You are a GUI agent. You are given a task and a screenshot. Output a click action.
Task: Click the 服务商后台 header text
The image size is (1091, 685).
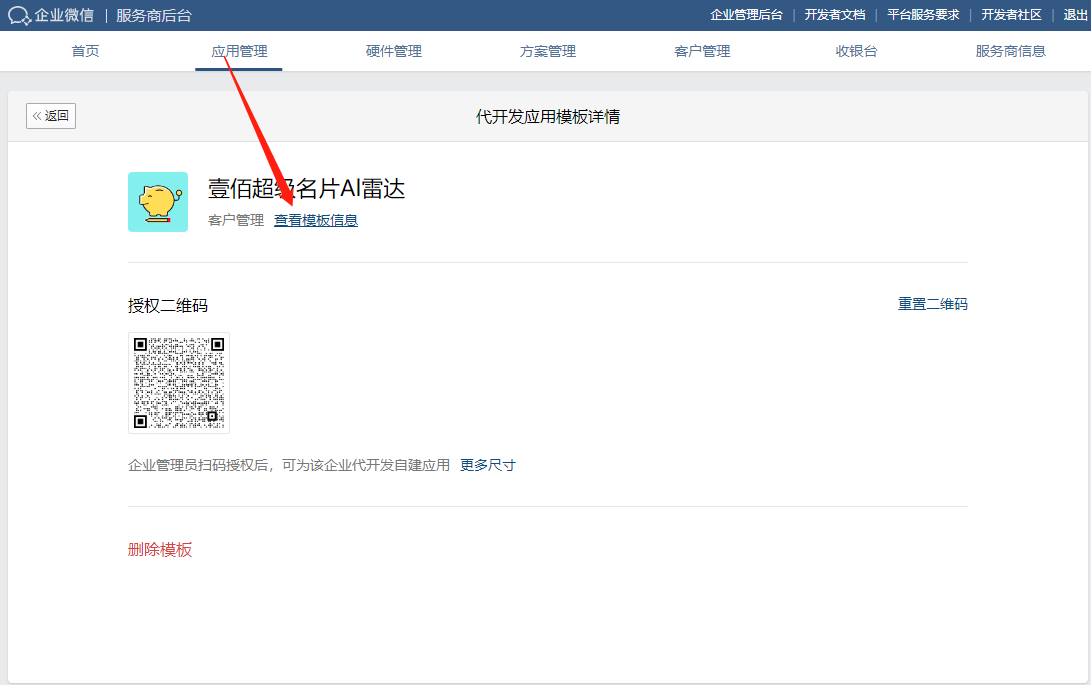(154, 15)
